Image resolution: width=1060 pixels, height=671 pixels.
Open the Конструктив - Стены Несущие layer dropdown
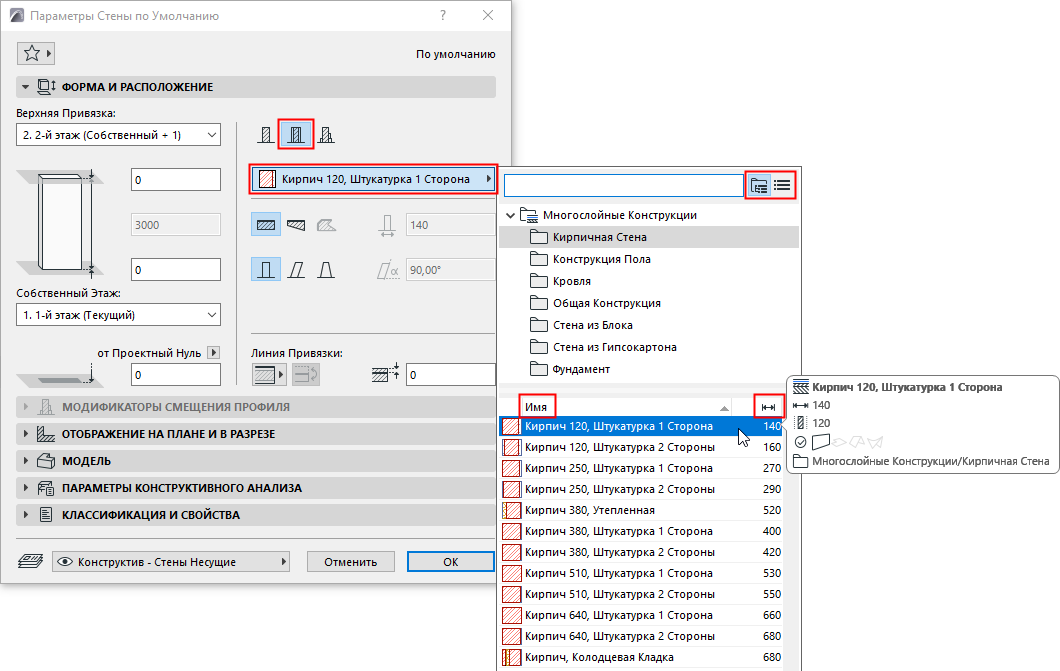[171, 562]
